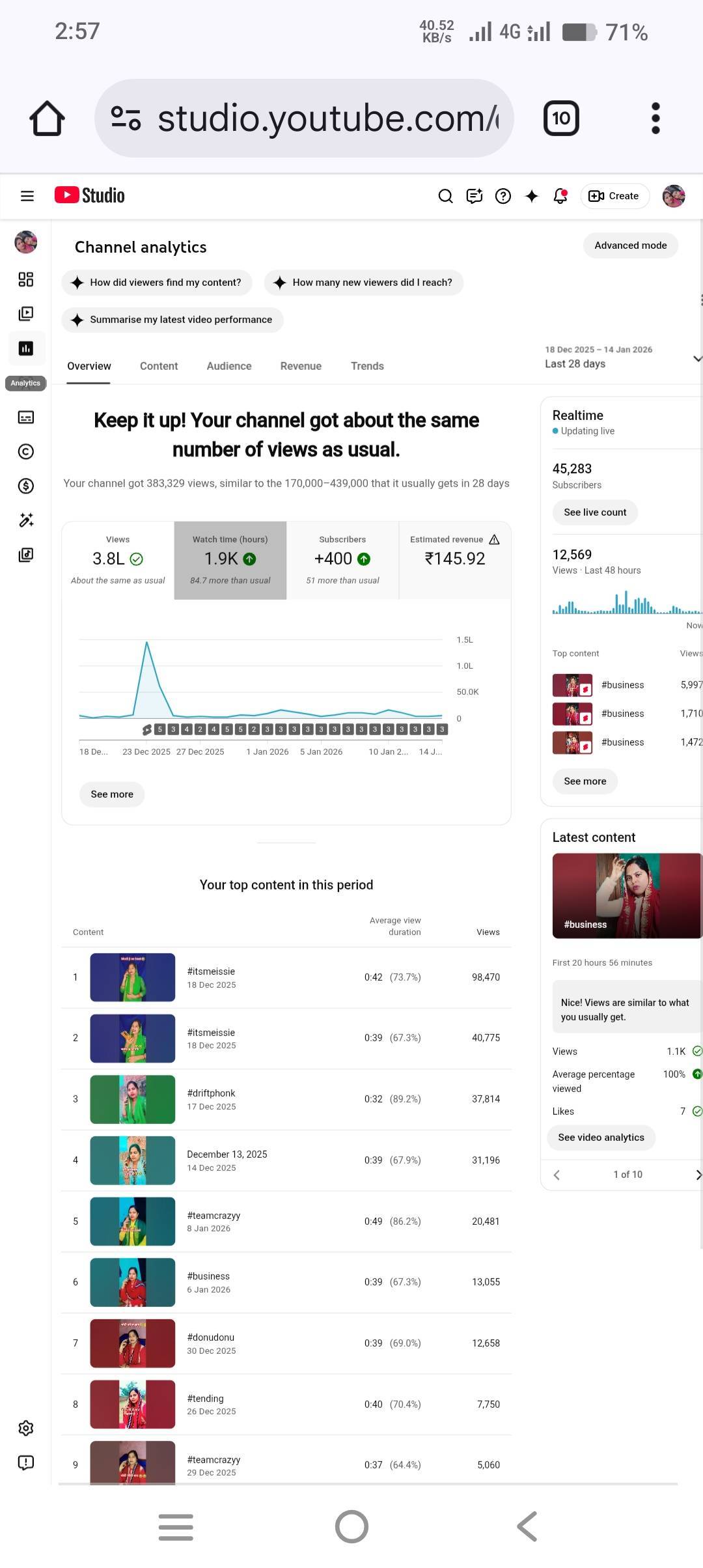The height and width of the screenshot is (1568, 703).
Task: Select the Watch time (hours) metric card
Action: click(x=230, y=560)
